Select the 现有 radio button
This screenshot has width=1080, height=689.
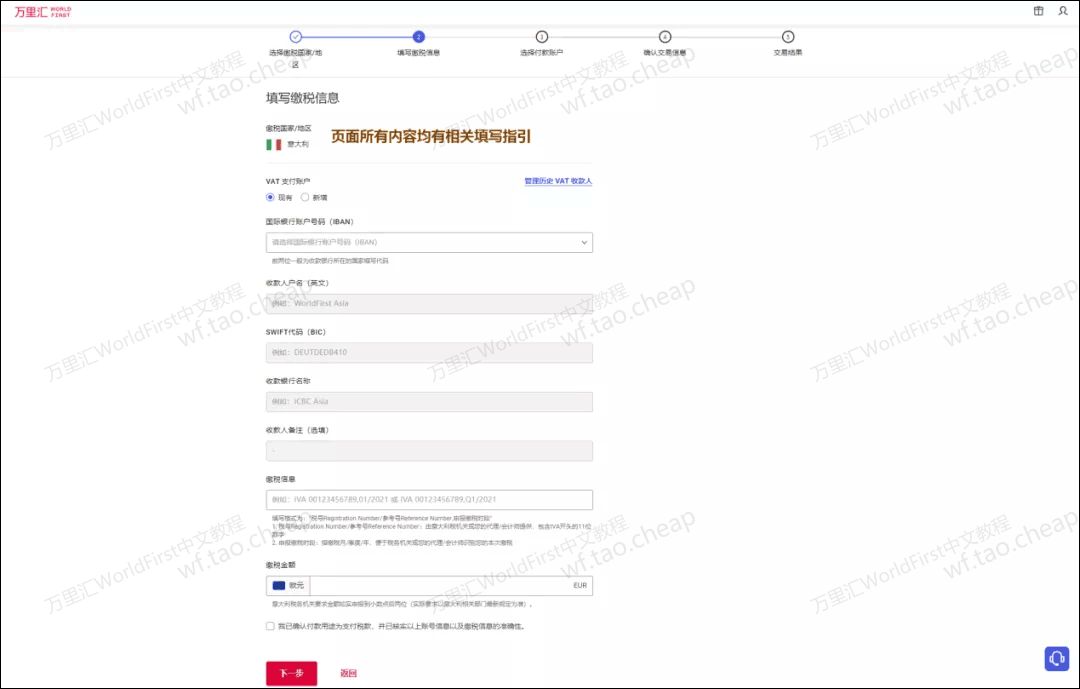tap(270, 197)
